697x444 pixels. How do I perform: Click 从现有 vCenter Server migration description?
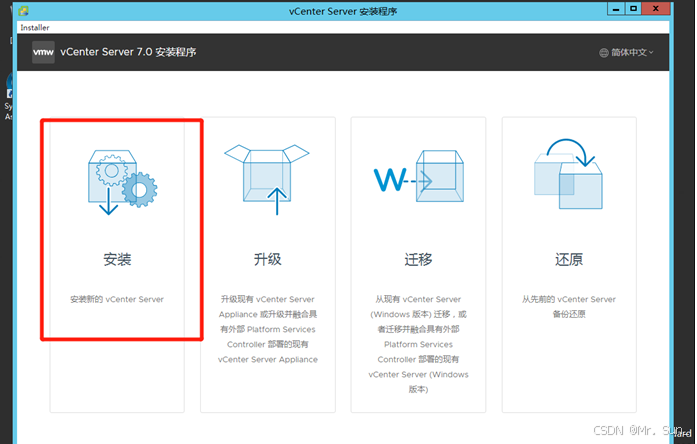(418, 344)
